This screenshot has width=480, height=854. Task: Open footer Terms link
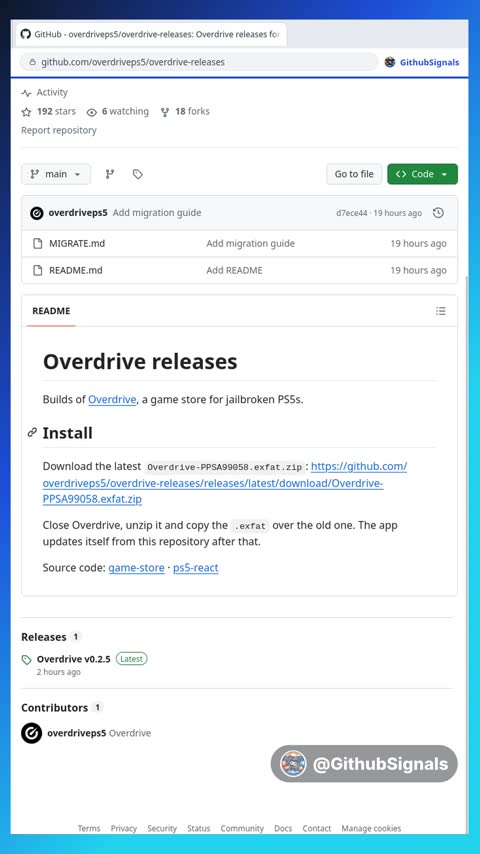click(x=89, y=828)
